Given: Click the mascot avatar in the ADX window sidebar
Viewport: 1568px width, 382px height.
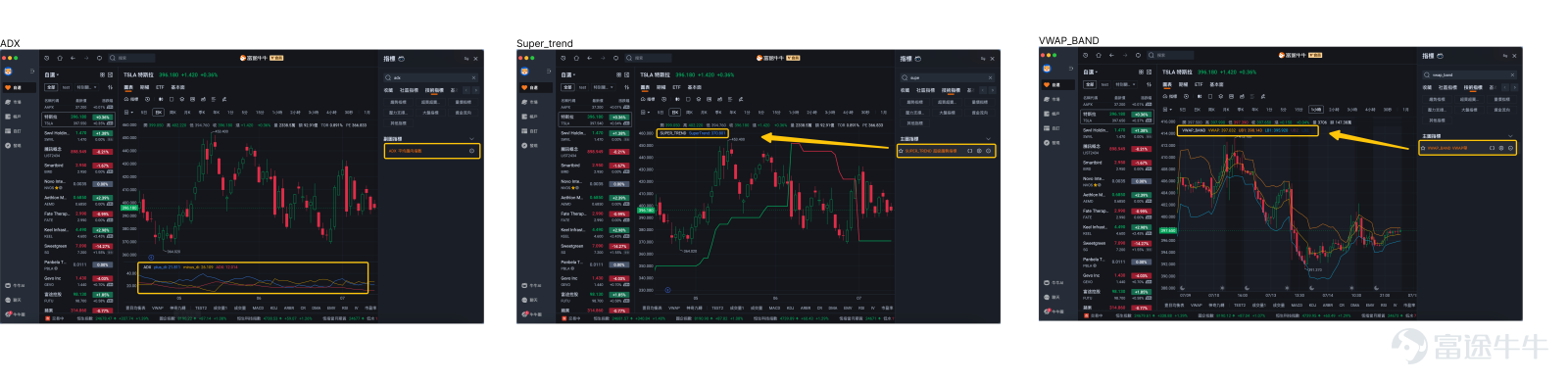Looking at the screenshot, I should (x=8, y=72).
